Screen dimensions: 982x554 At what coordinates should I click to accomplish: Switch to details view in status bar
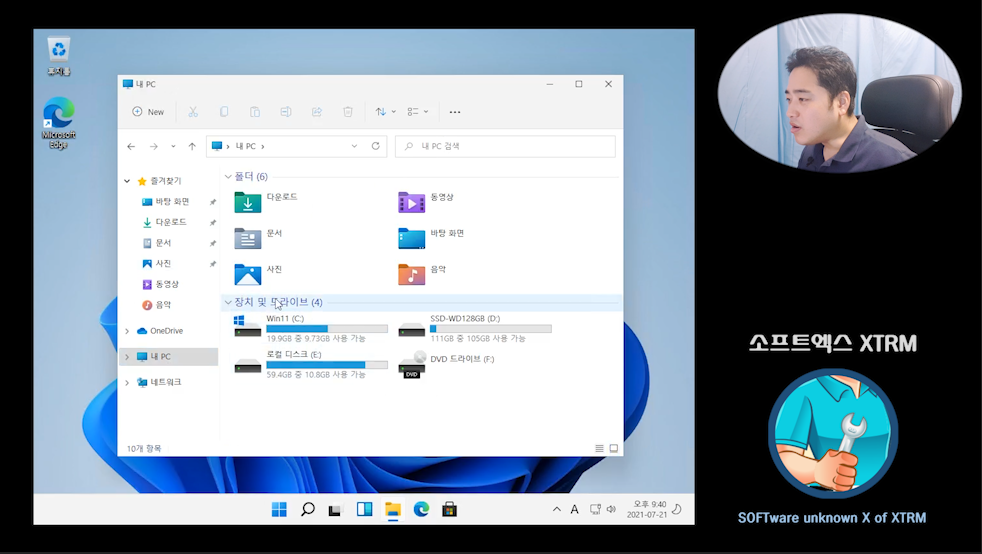click(x=599, y=449)
